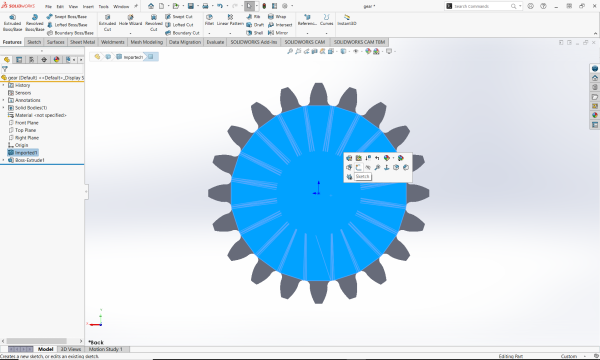The width and height of the screenshot is (600, 360).
Task: Click the Home icon in title toolbar
Action: click(x=151, y=6)
